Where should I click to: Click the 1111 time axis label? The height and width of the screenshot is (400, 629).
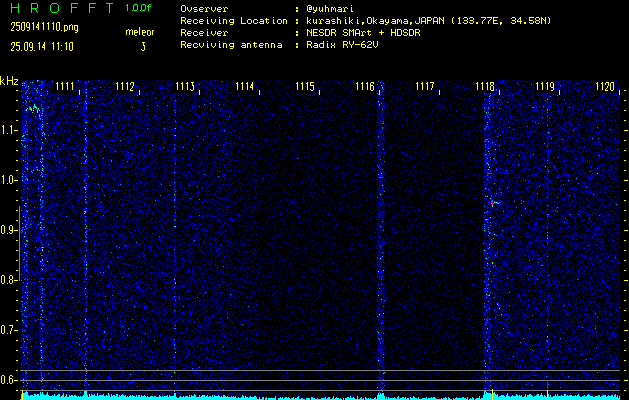65,87
